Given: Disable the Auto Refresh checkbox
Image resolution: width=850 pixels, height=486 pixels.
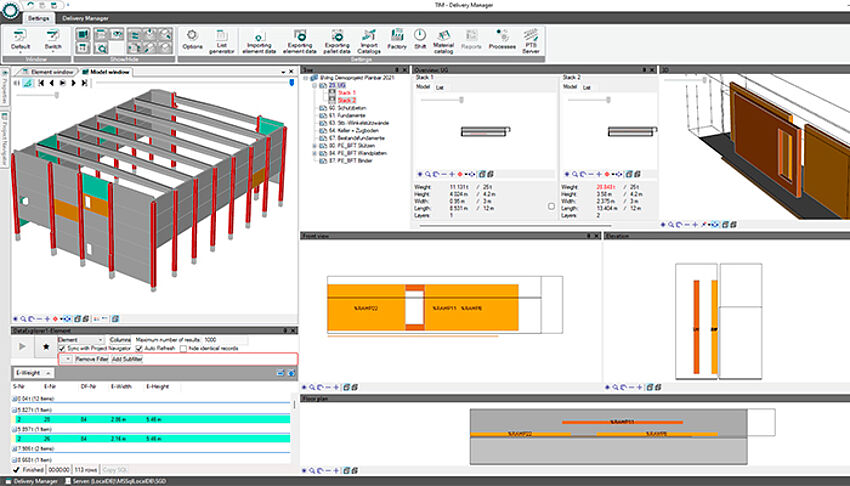Looking at the screenshot, I should [139, 348].
